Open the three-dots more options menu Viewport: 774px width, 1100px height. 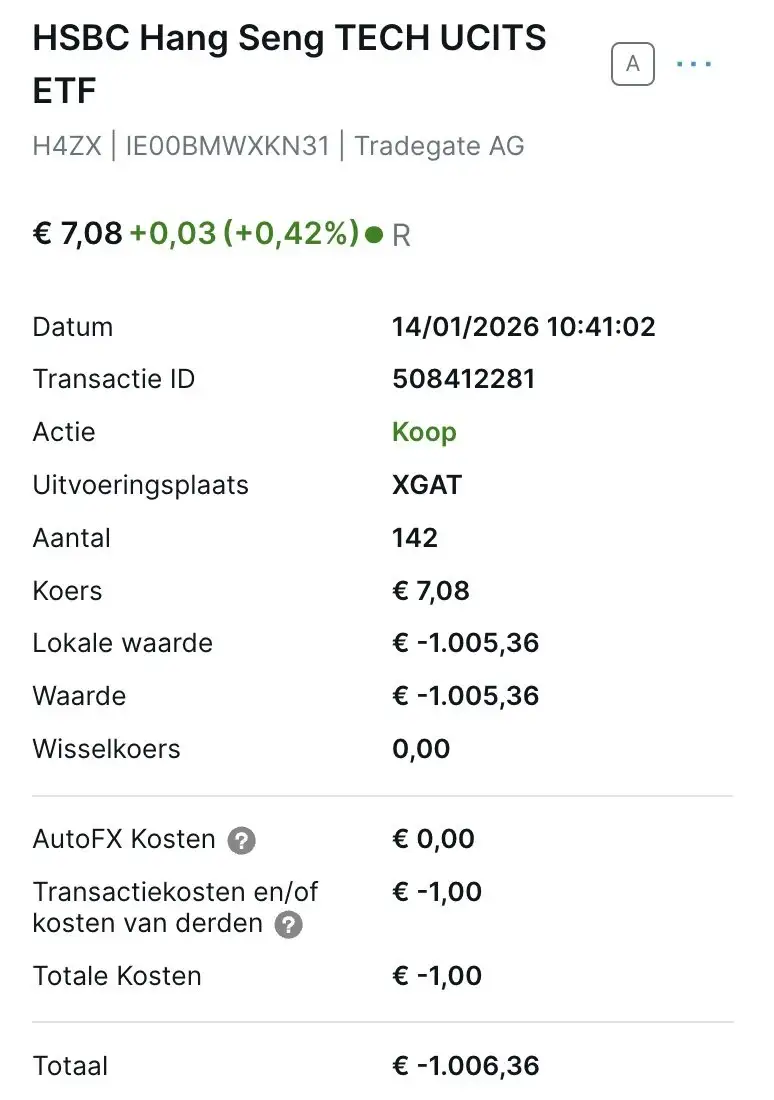coord(694,64)
